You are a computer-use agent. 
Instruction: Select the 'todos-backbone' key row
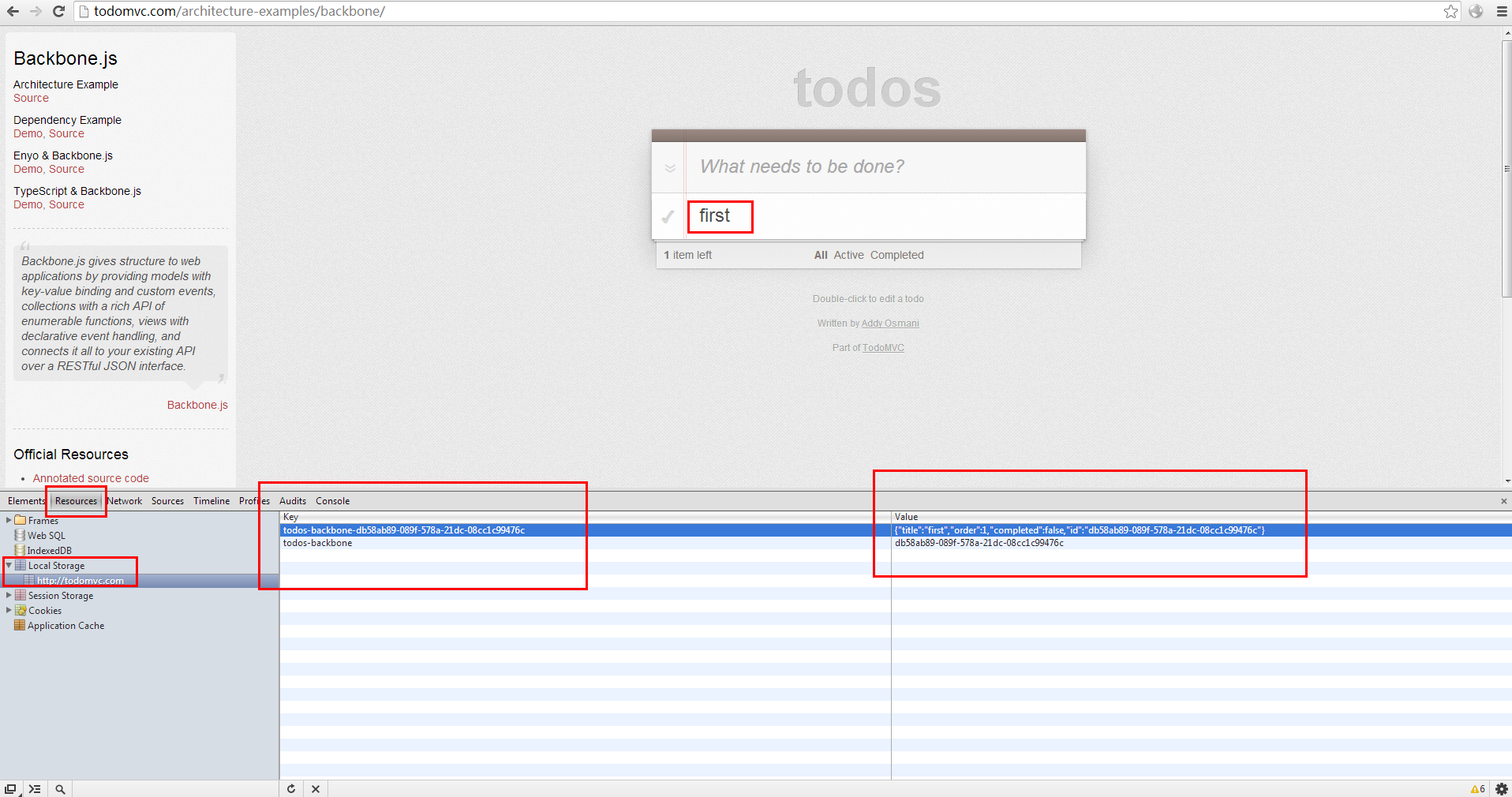[586, 543]
